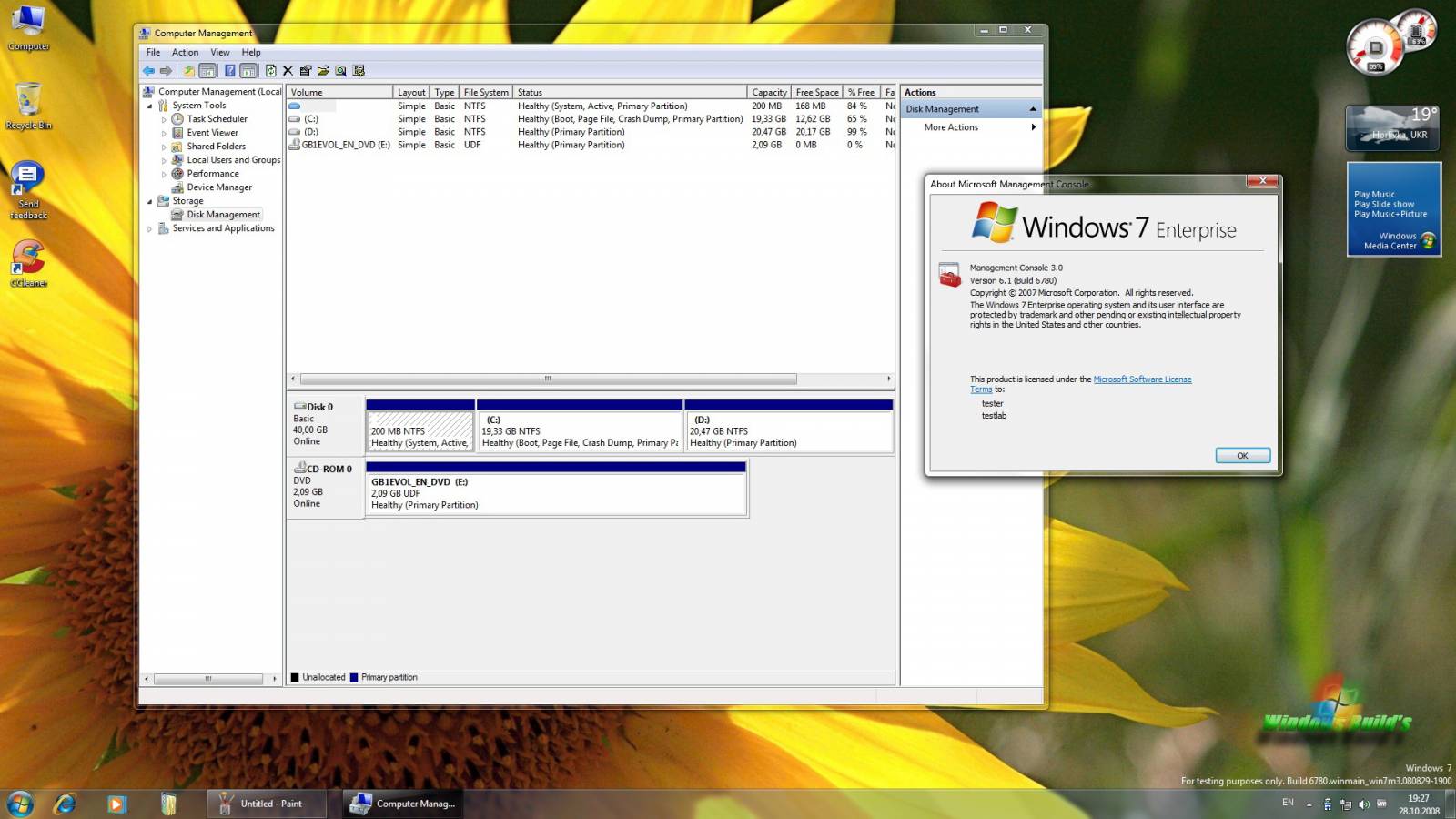Click the Refresh toolbar icon
The width and height of the screenshot is (1456, 819).
point(270,71)
